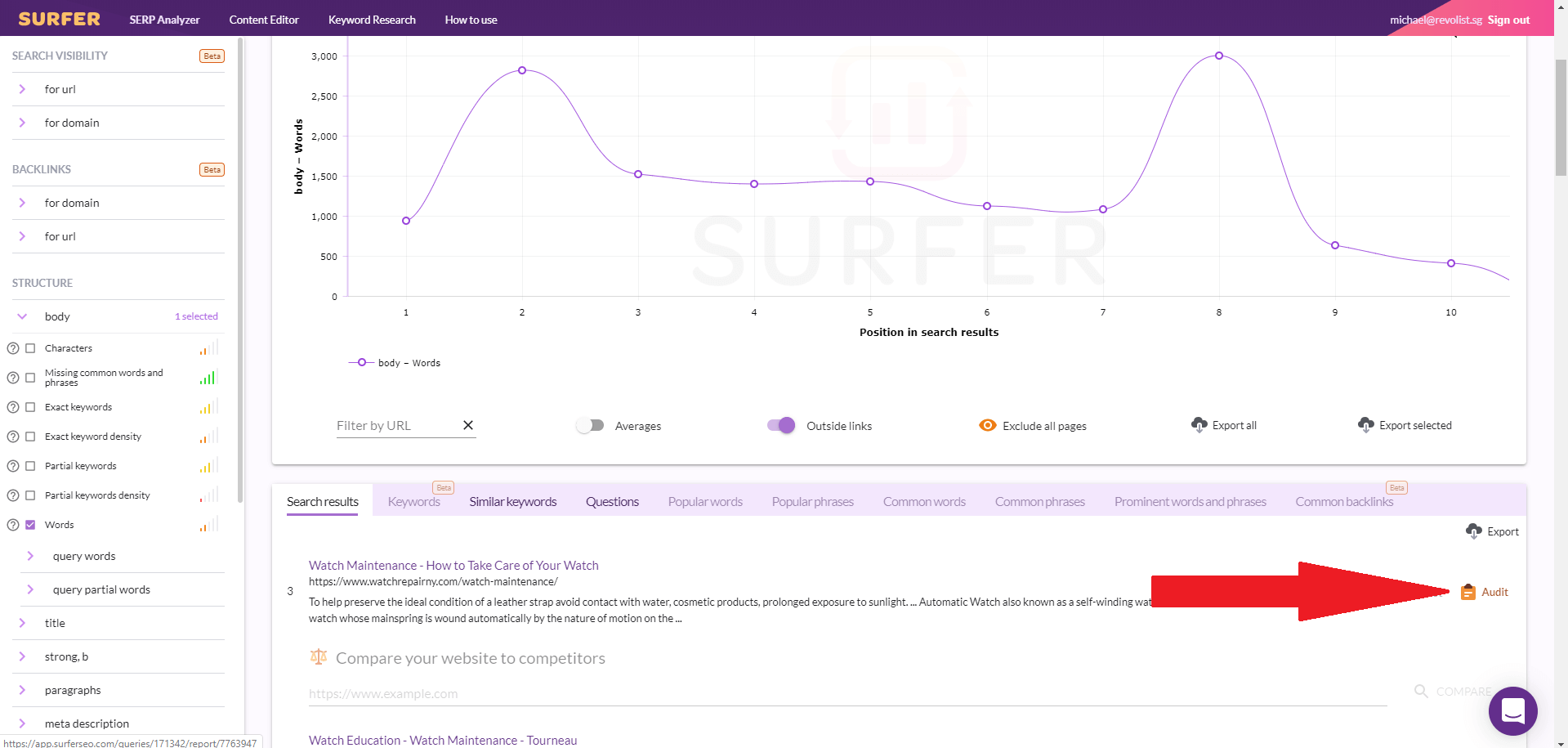This screenshot has height=748, width=1568.
Task: Switch to Common backlinks tab
Action: click(1344, 501)
